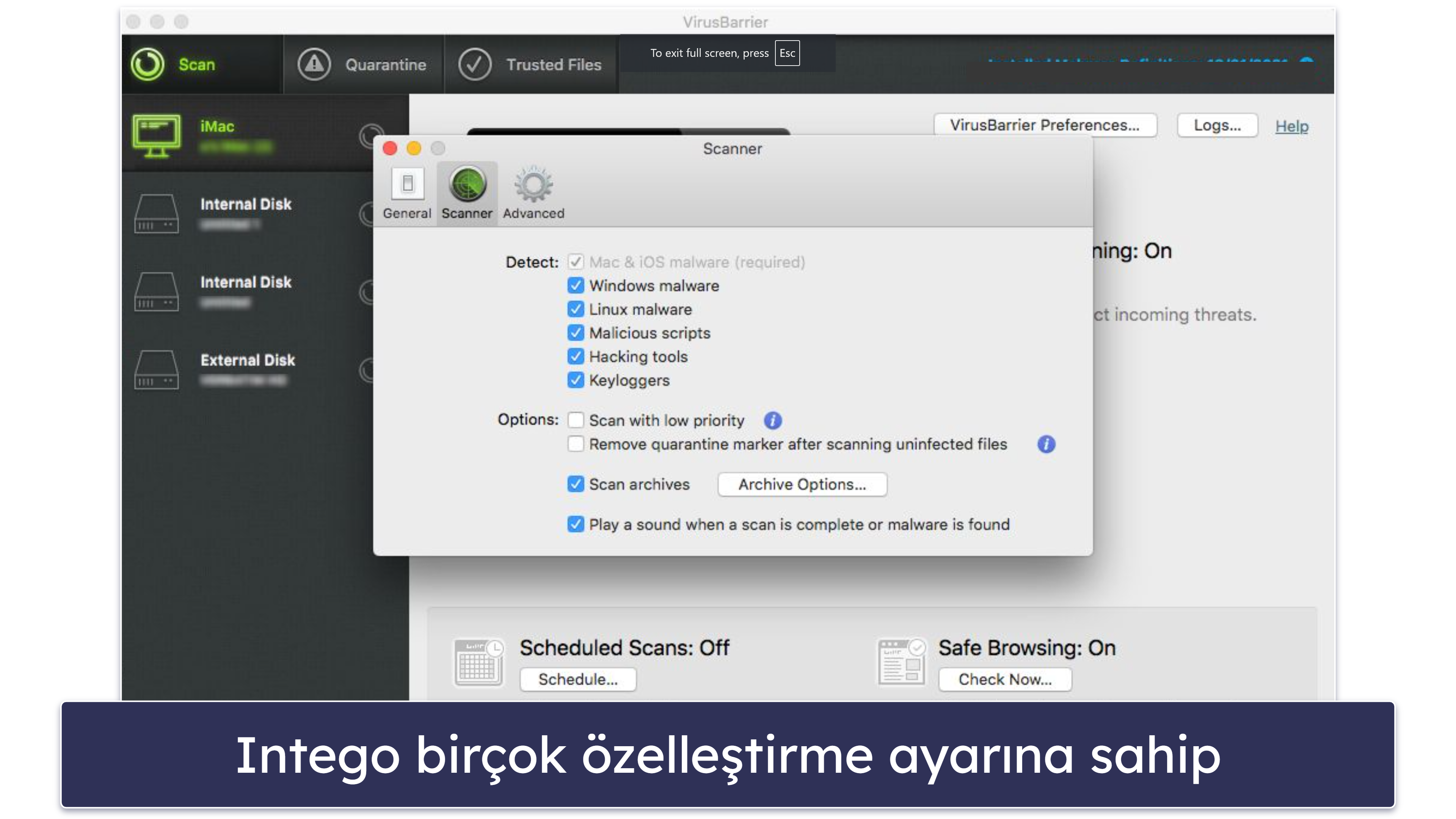Toggle Malicious scripts checkbox
The image size is (1456, 819).
click(x=576, y=334)
